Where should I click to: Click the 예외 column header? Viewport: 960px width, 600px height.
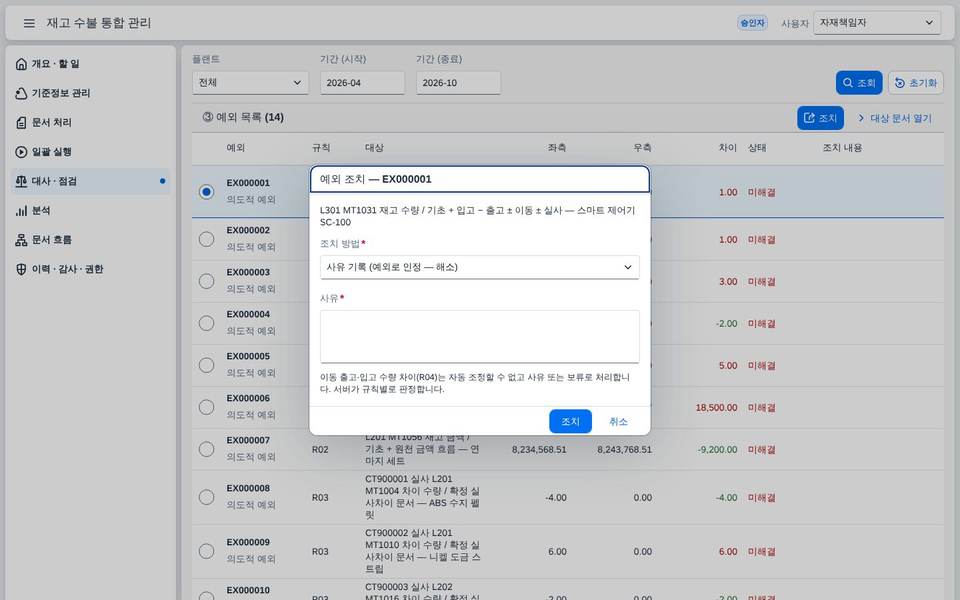click(x=236, y=148)
